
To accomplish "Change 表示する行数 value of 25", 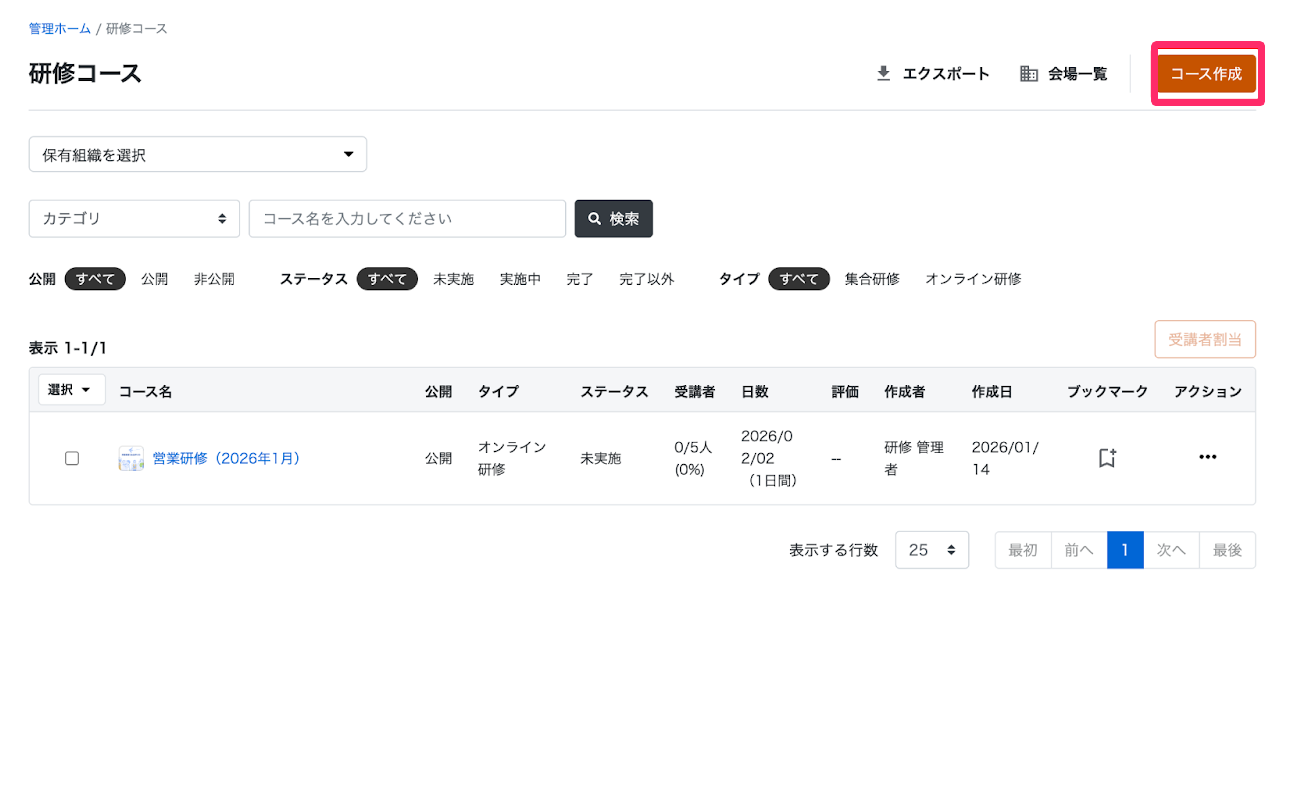I will pyautogui.click(x=932, y=550).
